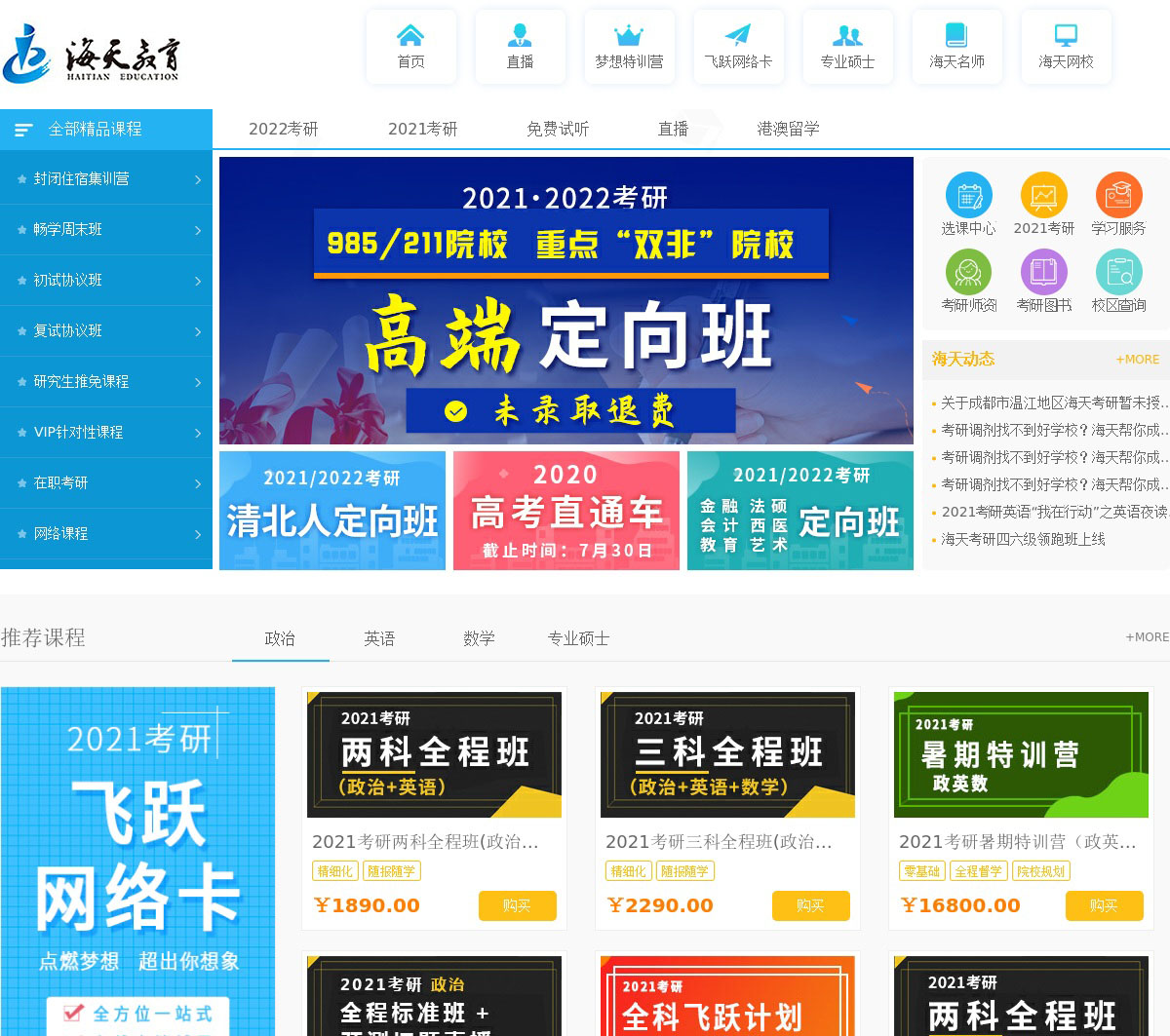Image resolution: width=1170 pixels, height=1036 pixels.
Task: Open the 海天网校 monitor icon
Action: pos(1066,36)
